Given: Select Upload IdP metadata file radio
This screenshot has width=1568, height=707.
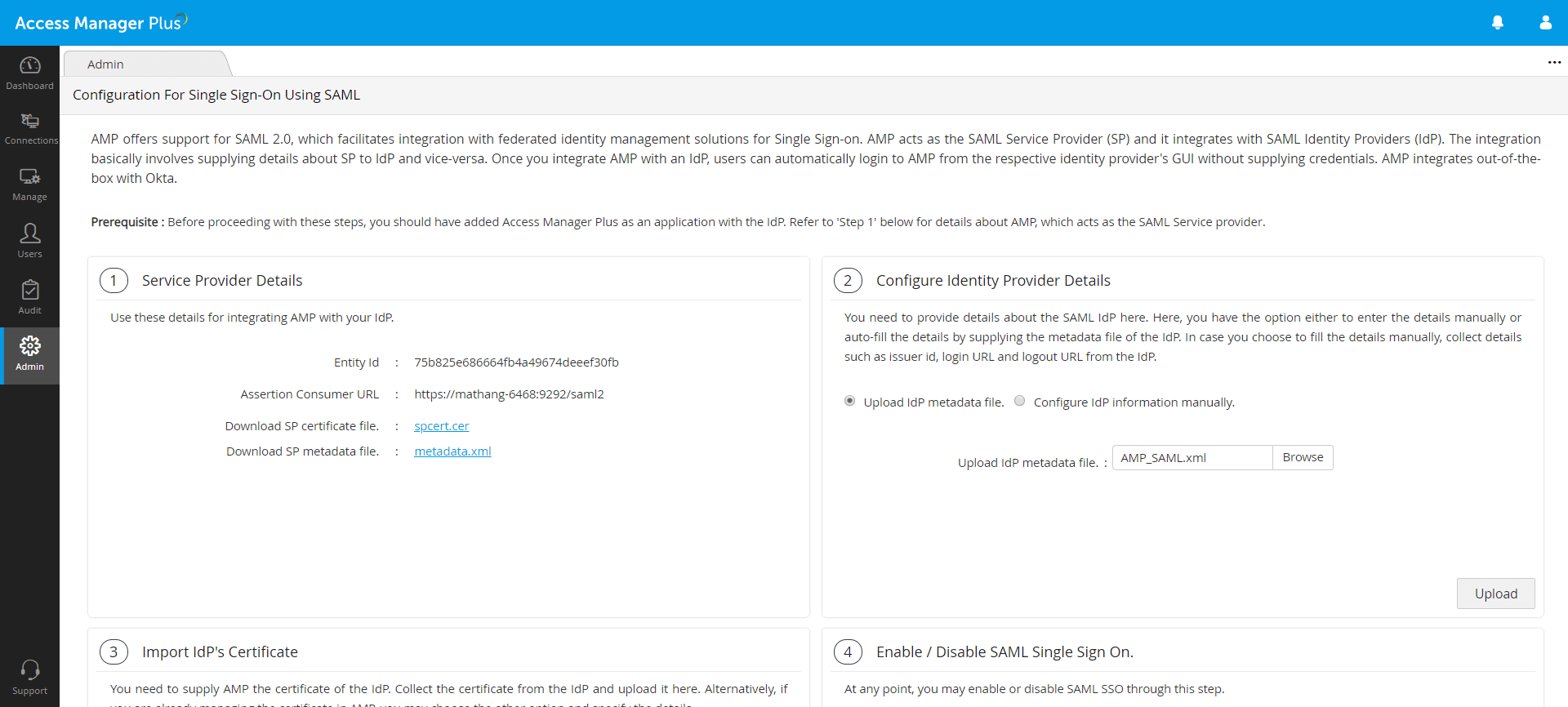Looking at the screenshot, I should (850, 401).
